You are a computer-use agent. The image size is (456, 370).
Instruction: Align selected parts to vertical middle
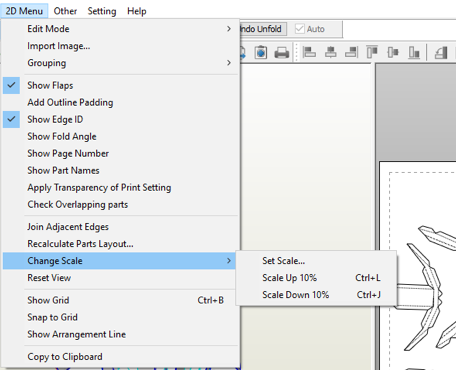(x=393, y=52)
